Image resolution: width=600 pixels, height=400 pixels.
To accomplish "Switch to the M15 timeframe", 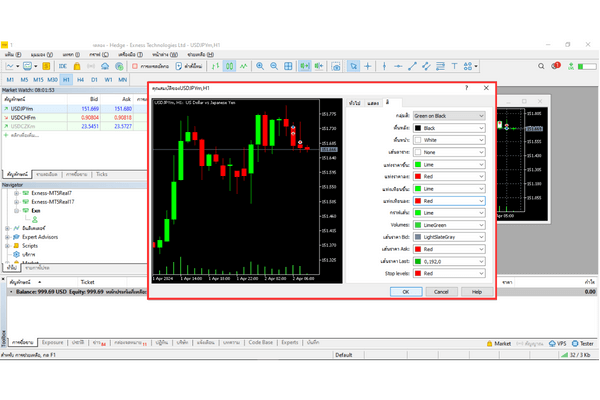I will coord(37,78).
